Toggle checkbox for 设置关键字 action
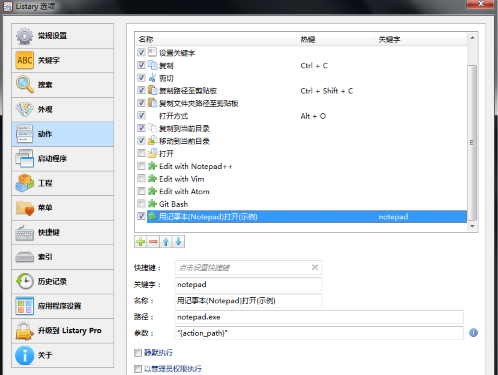Image resolution: width=498 pixels, height=375 pixels. [141, 52]
